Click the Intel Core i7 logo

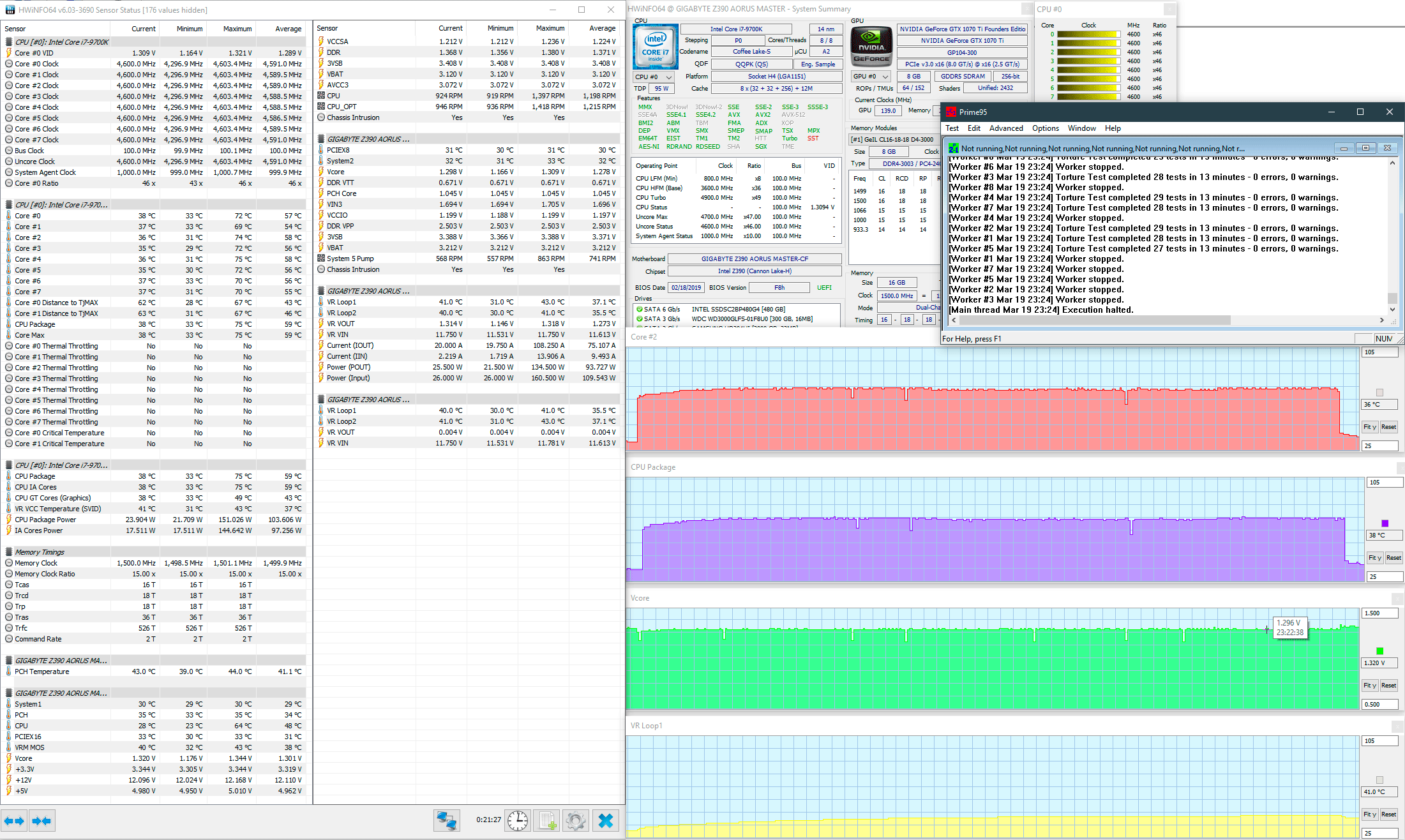coord(656,47)
